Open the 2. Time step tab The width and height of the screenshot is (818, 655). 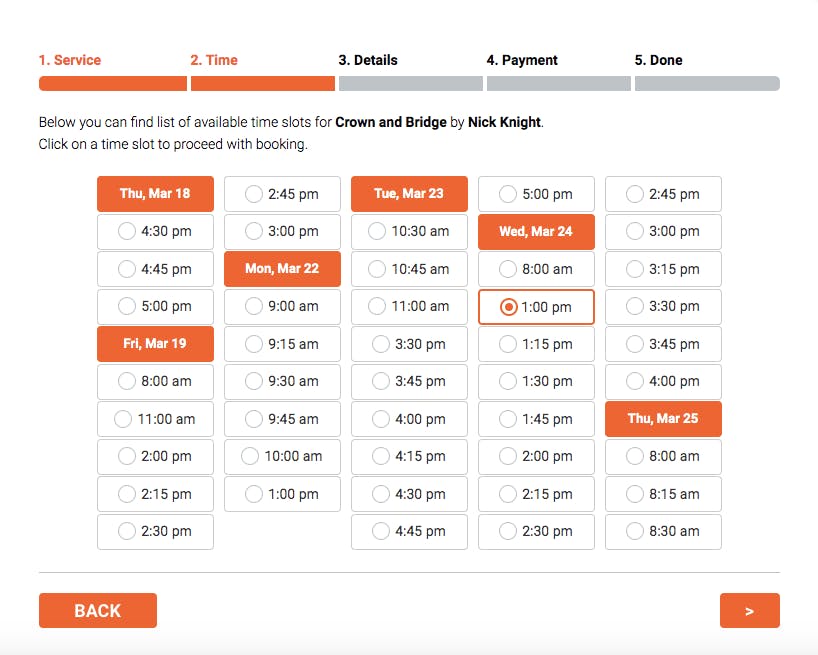pyautogui.click(x=214, y=60)
